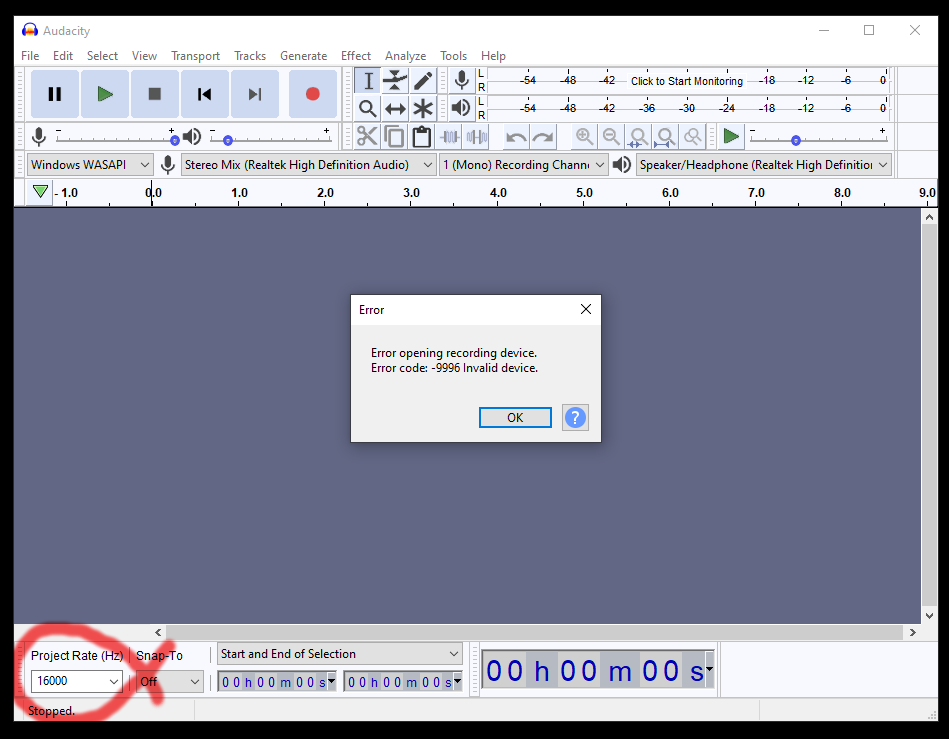Click the Silence audio selection icon

(476, 137)
